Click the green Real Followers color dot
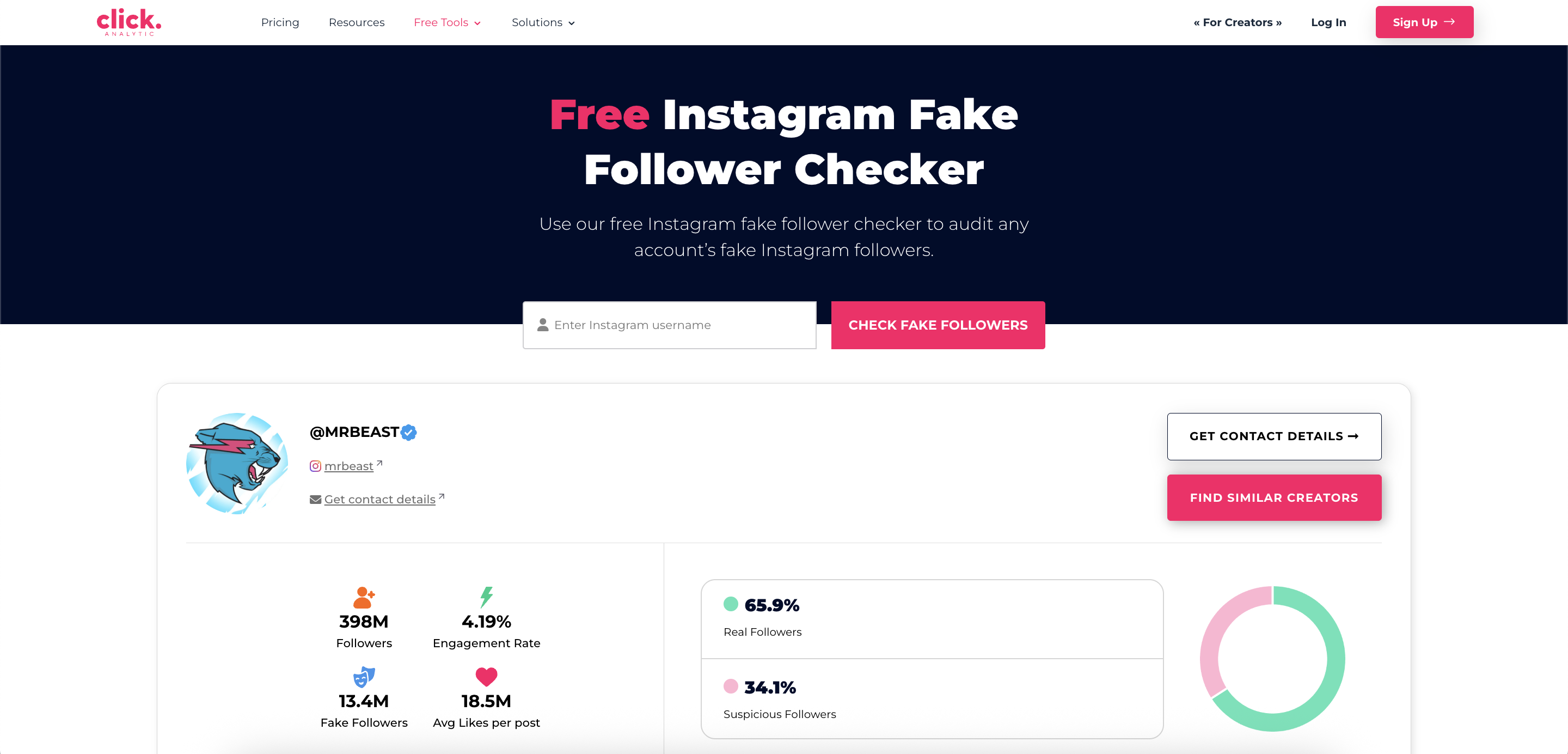This screenshot has width=1568, height=754. (731, 604)
